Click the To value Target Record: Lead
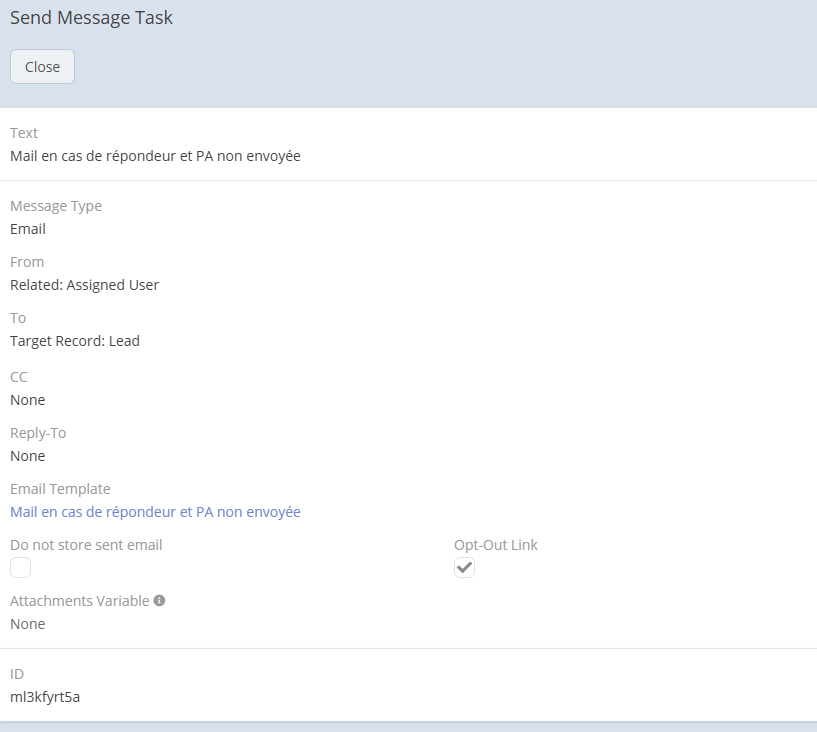Viewport: 817px width, 732px height. click(x=75, y=341)
